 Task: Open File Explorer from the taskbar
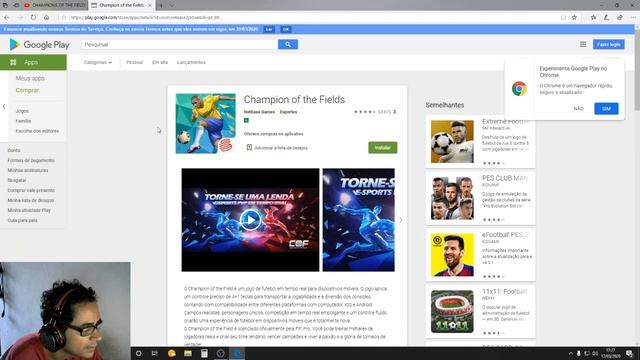pyautogui.click(x=188, y=353)
